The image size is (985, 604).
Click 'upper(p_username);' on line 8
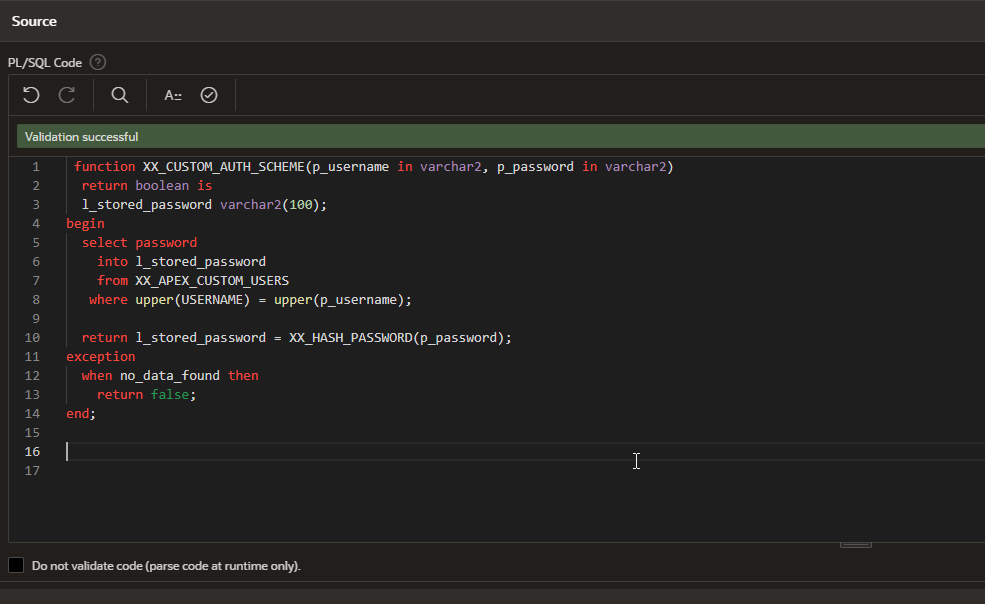(x=343, y=300)
